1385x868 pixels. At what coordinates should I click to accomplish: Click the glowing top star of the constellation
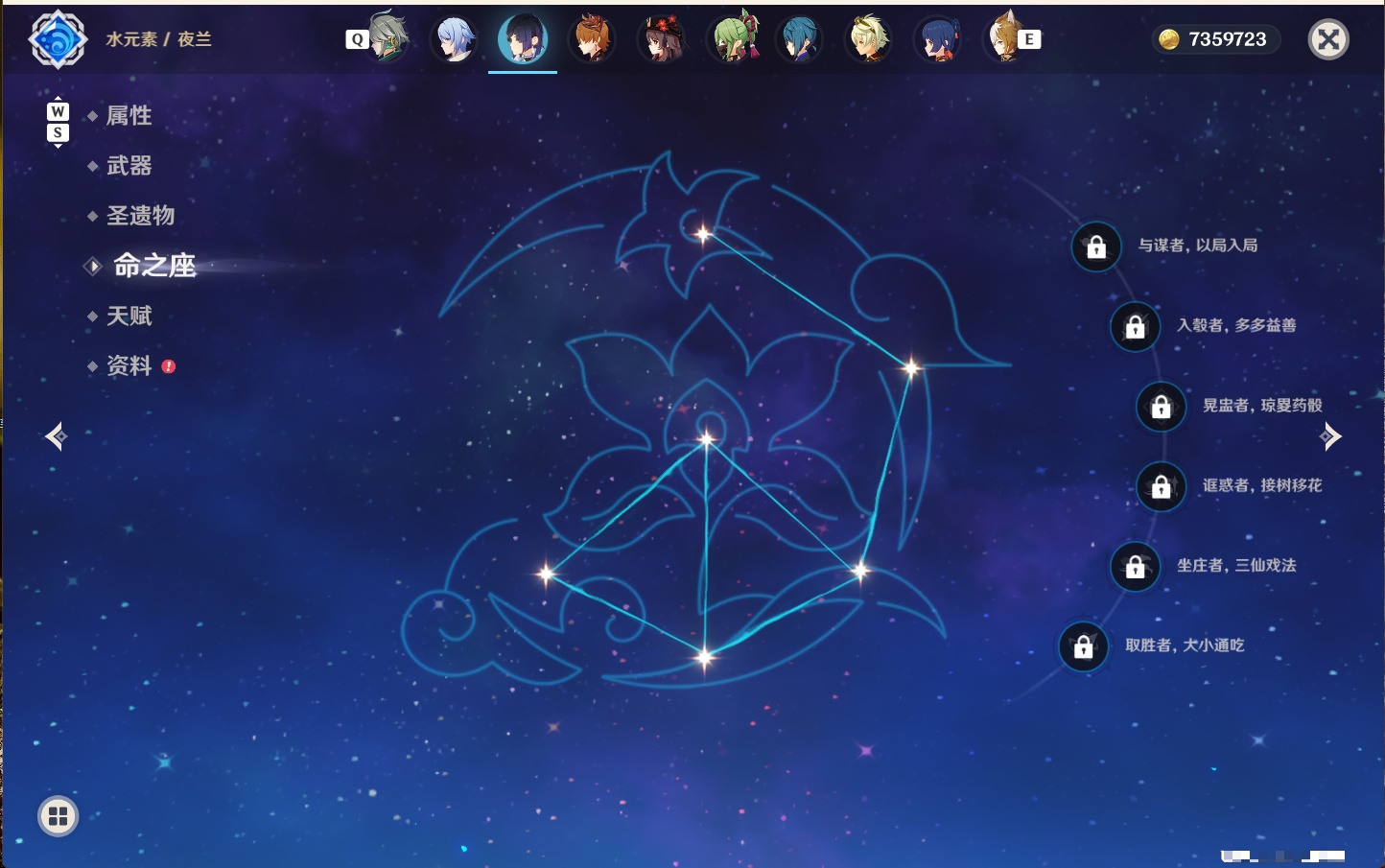(703, 234)
